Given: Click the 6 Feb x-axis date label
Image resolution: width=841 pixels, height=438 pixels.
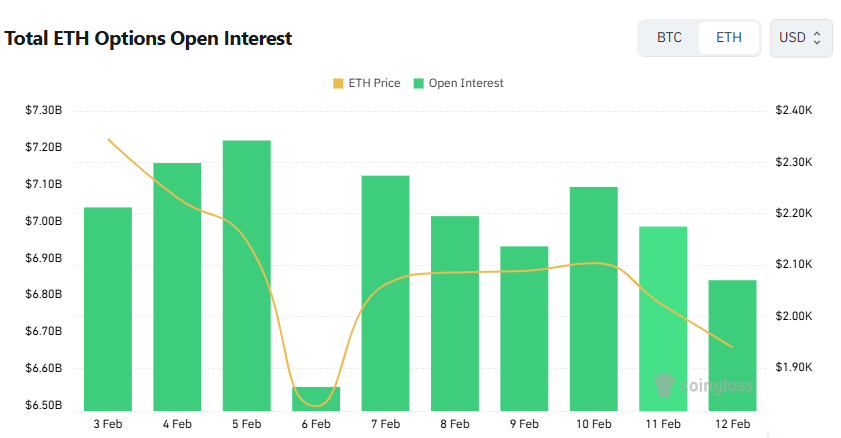Looking at the screenshot, I should (316, 424).
